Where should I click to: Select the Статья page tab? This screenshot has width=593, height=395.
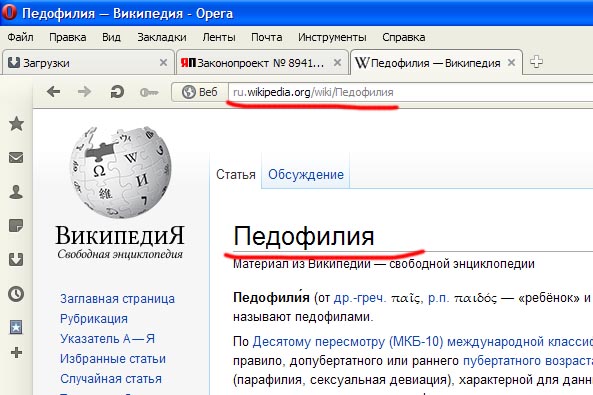point(236,174)
